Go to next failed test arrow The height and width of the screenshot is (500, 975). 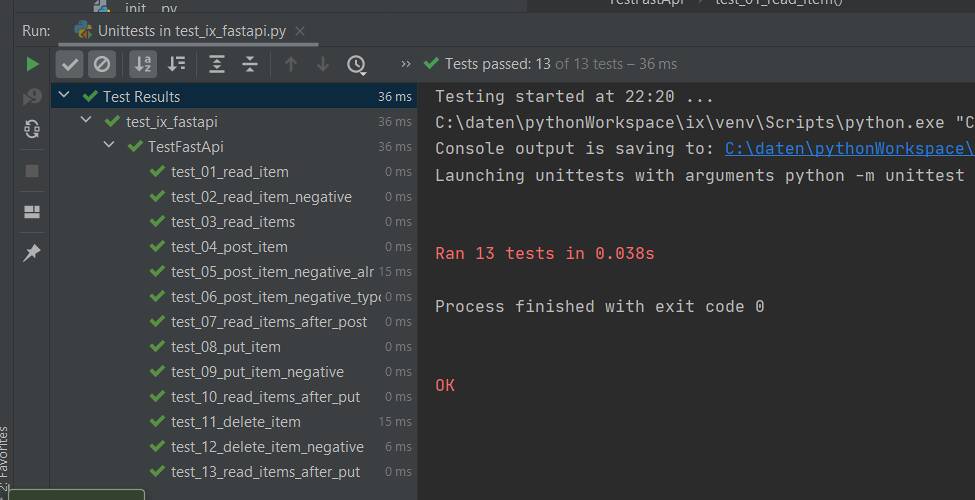[x=323, y=64]
